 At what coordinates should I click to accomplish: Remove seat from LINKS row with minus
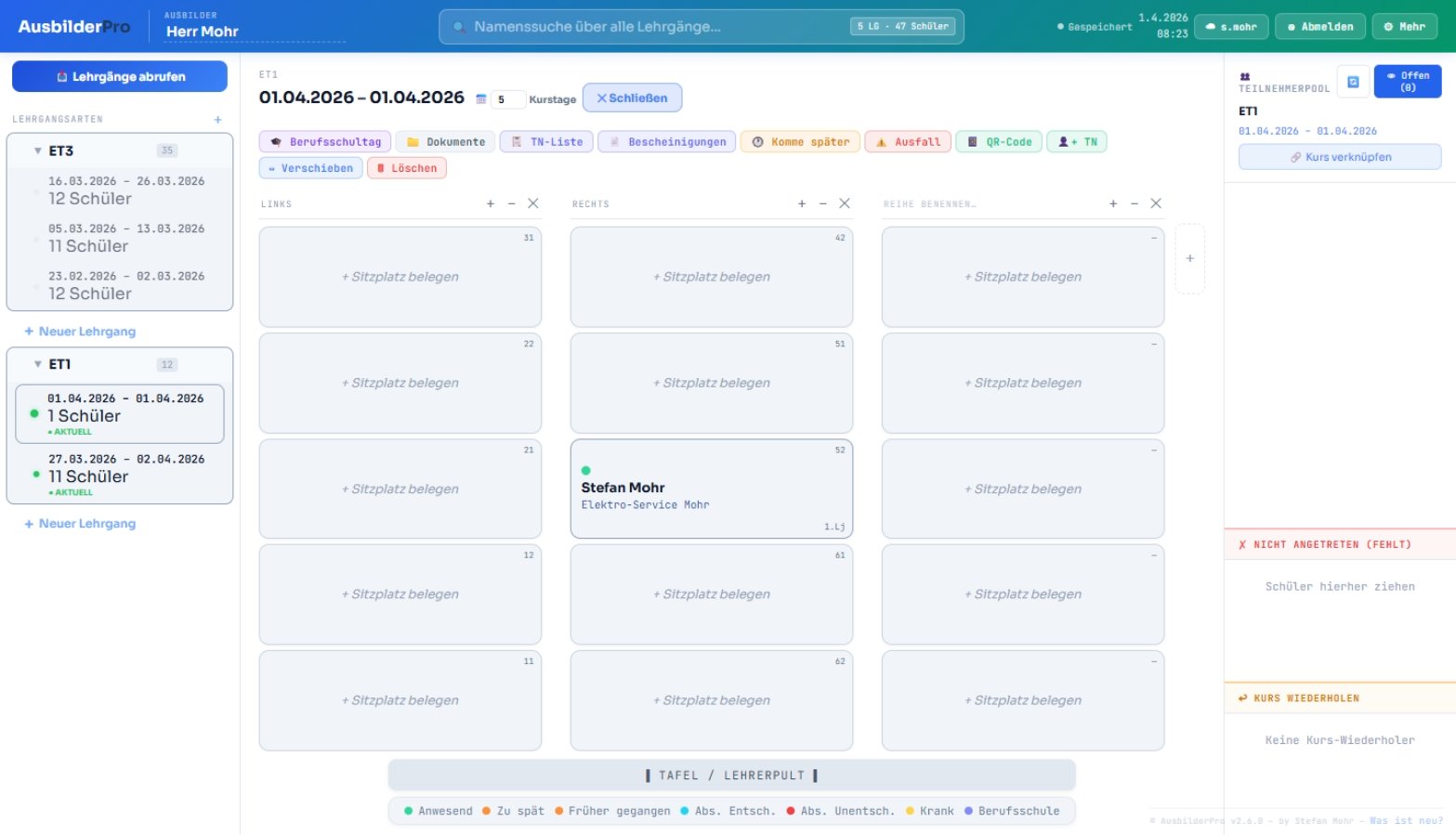[511, 203]
